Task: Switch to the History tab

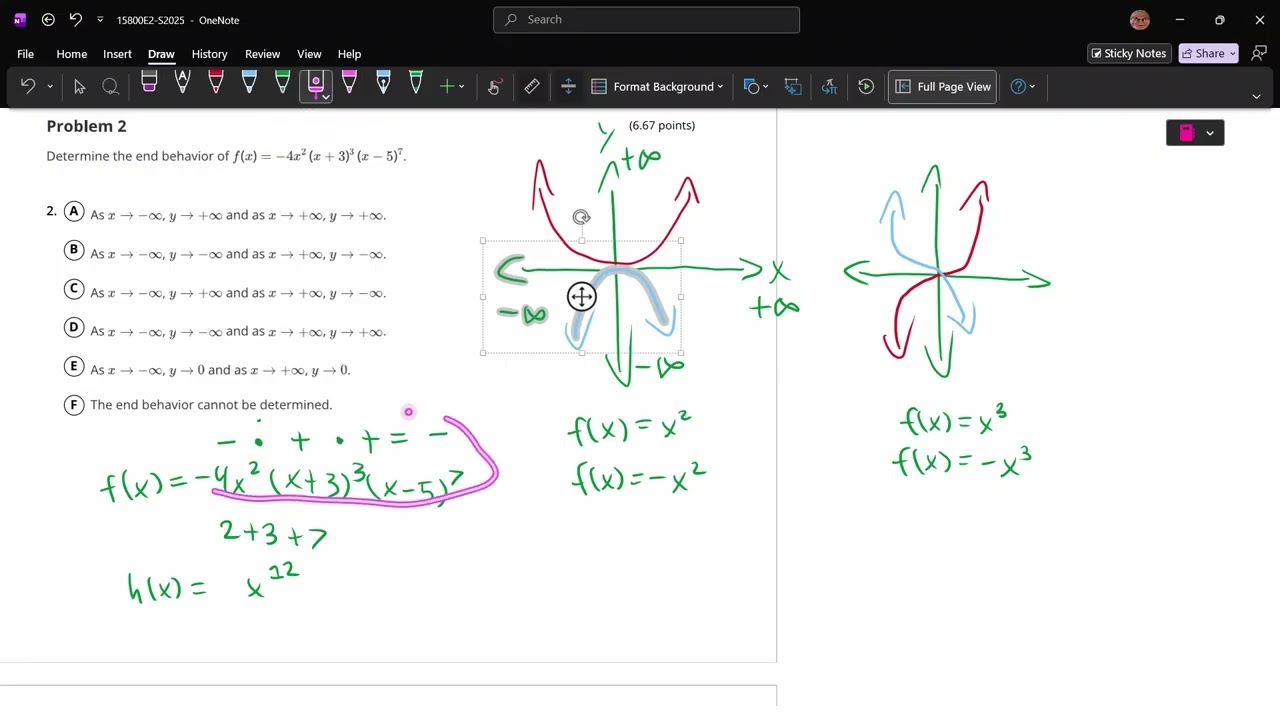Action: click(x=209, y=54)
